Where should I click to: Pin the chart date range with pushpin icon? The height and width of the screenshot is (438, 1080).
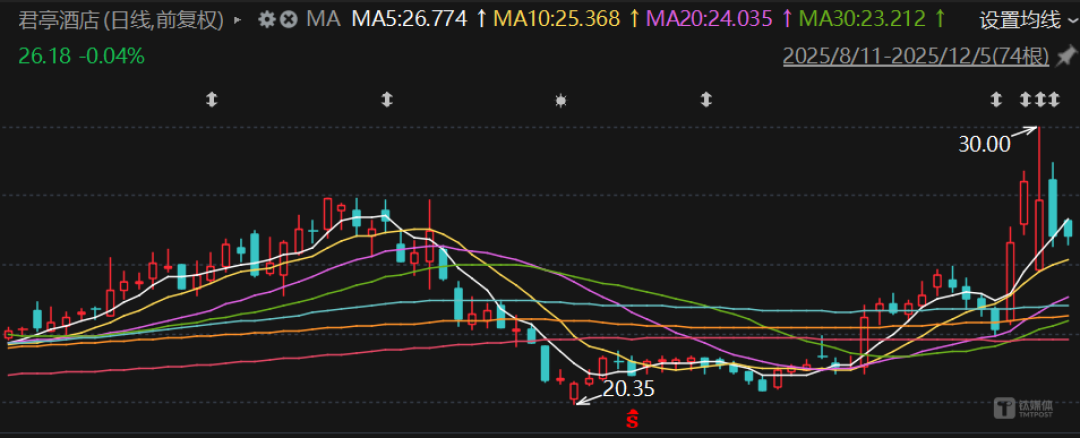(1066, 56)
